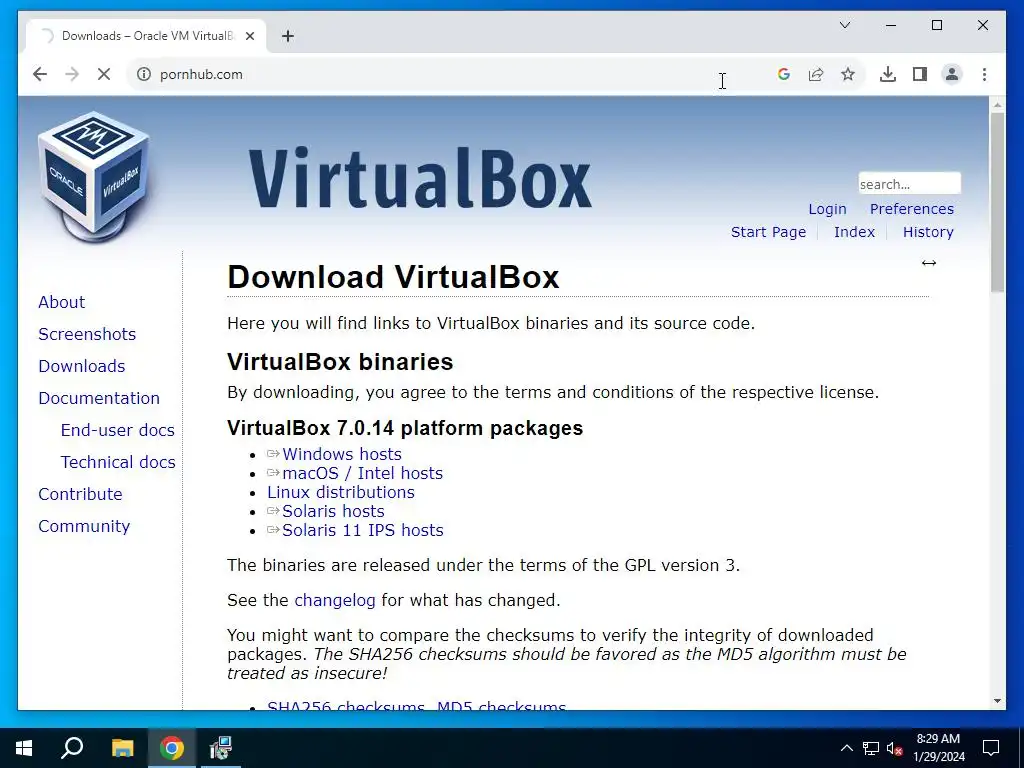Open Chrome three-dot menu
The width and height of the screenshot is (1024, 768).
pyautogui.click(x=984, y=74)
